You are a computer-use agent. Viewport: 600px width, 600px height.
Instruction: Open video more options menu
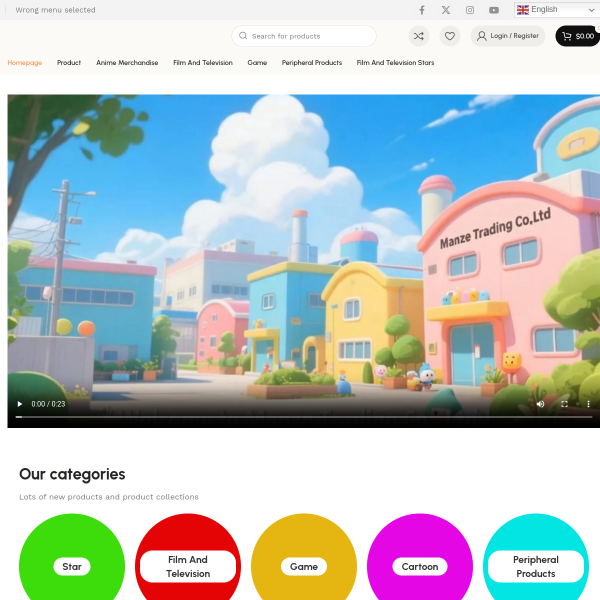point(588,404)
